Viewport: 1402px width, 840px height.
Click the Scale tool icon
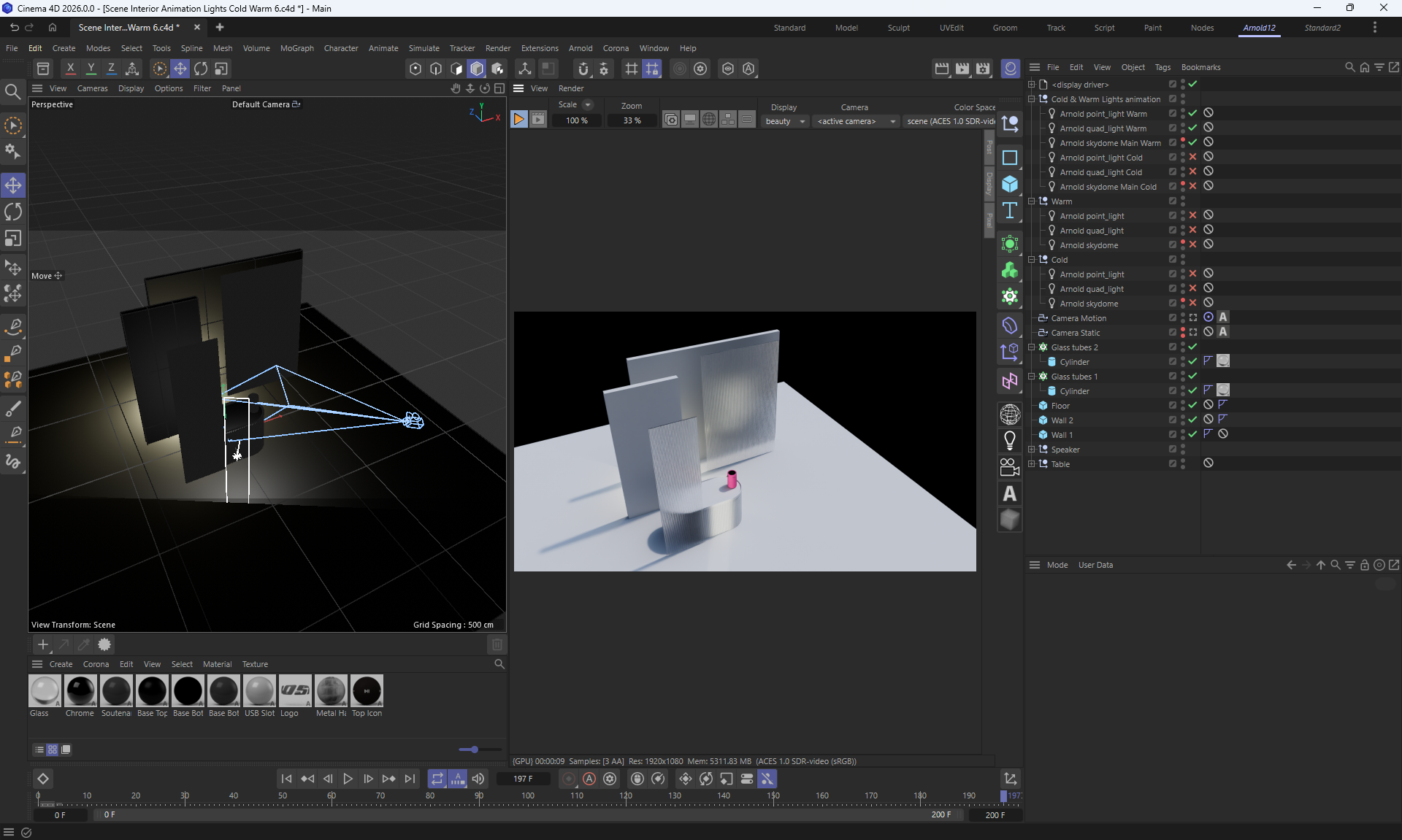pos(13,239)
